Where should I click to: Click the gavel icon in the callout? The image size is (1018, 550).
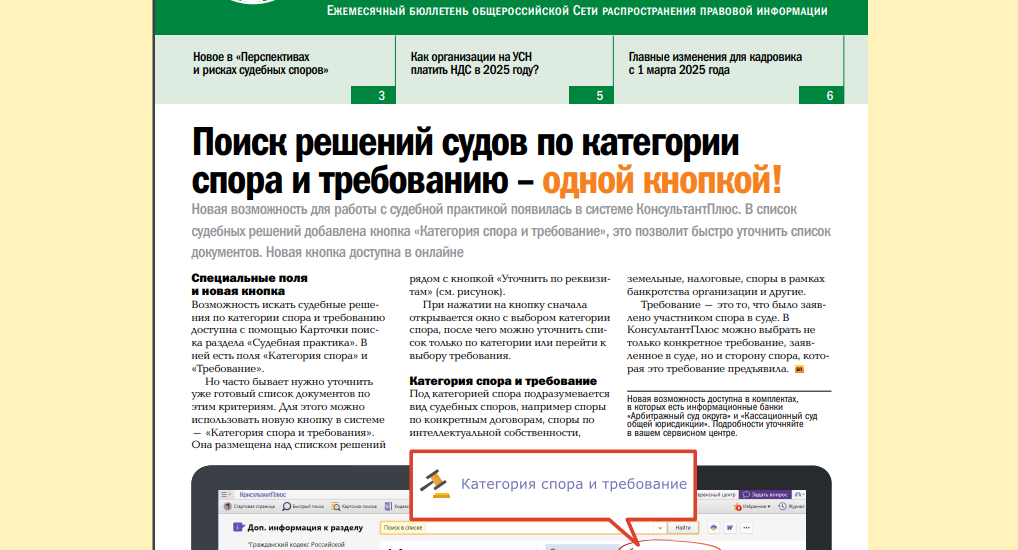click(435, 484)
